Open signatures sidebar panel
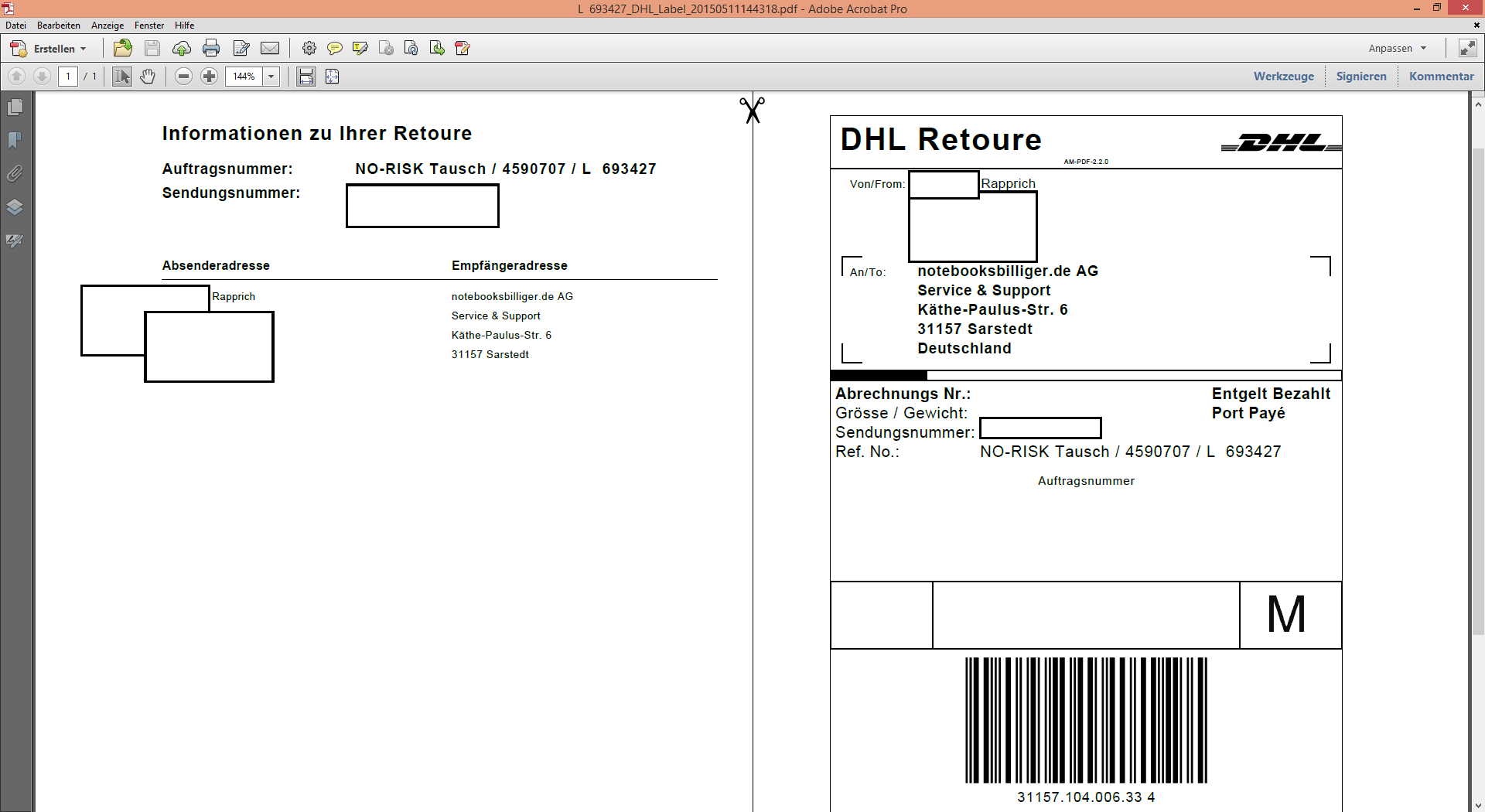 coord(15,241)
